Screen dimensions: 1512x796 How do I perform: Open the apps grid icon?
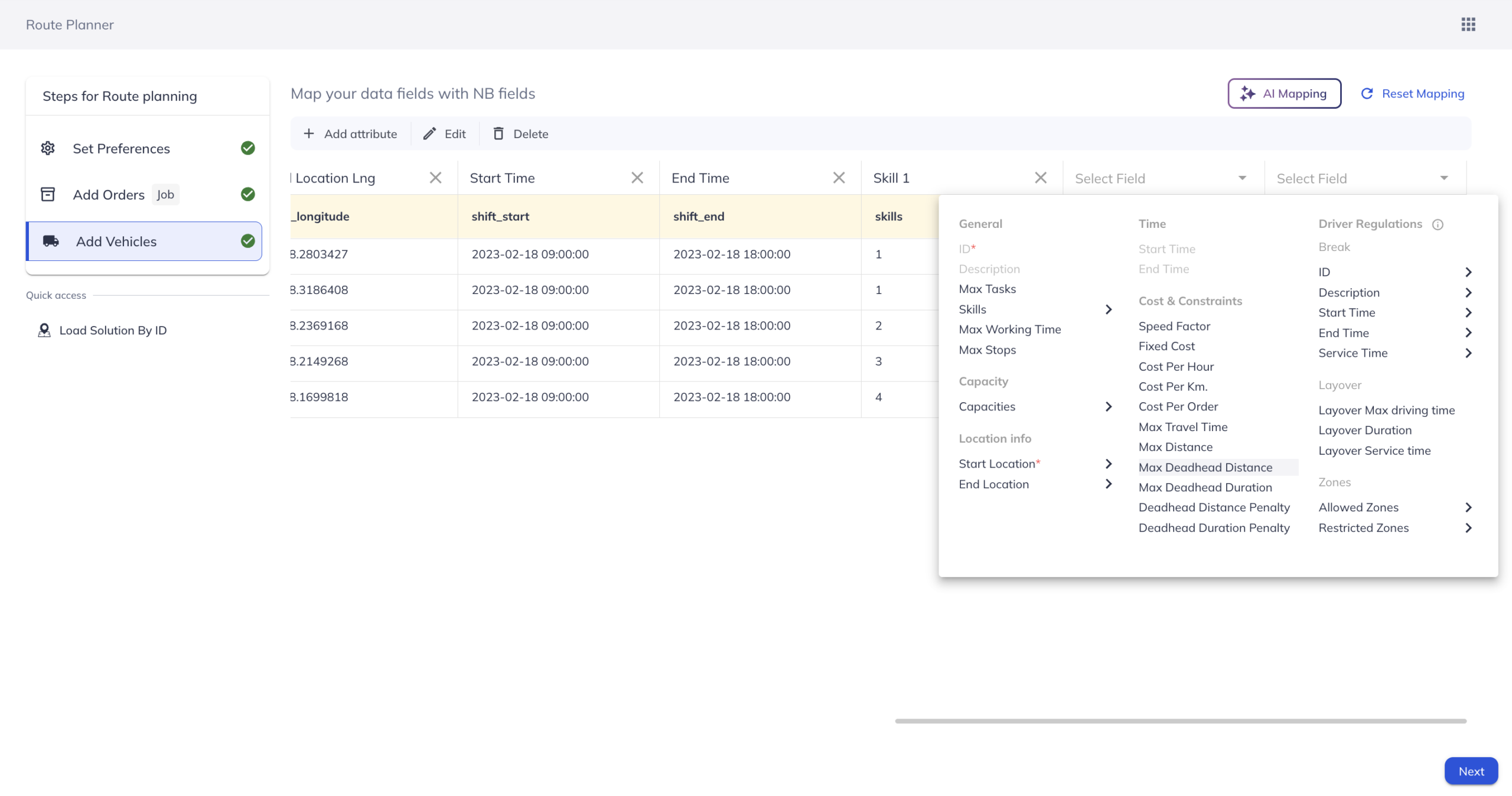(1468, 24)
